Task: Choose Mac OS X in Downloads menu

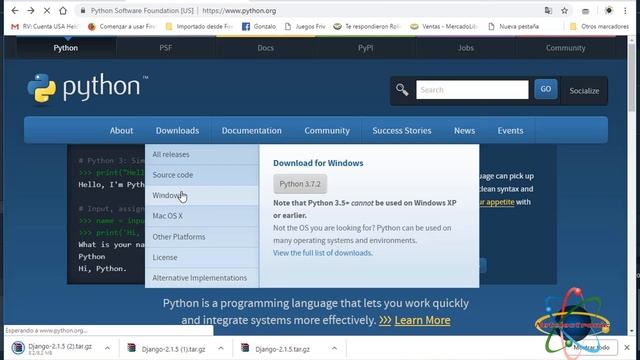Action: 202,216
